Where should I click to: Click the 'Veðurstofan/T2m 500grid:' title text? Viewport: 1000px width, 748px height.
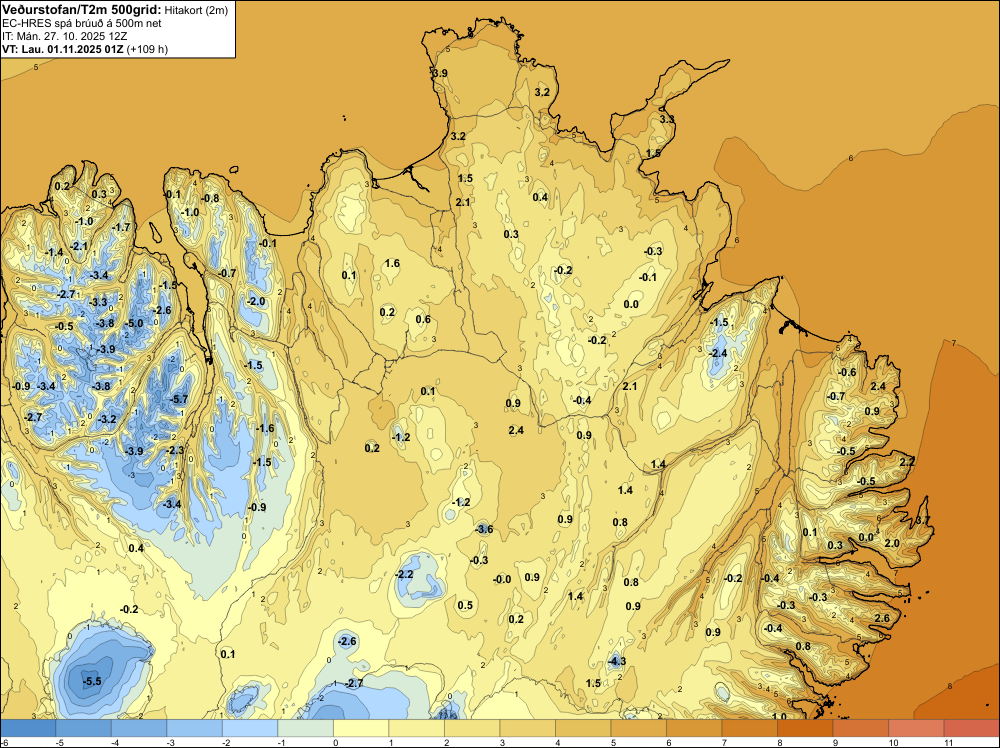[82, 9]
